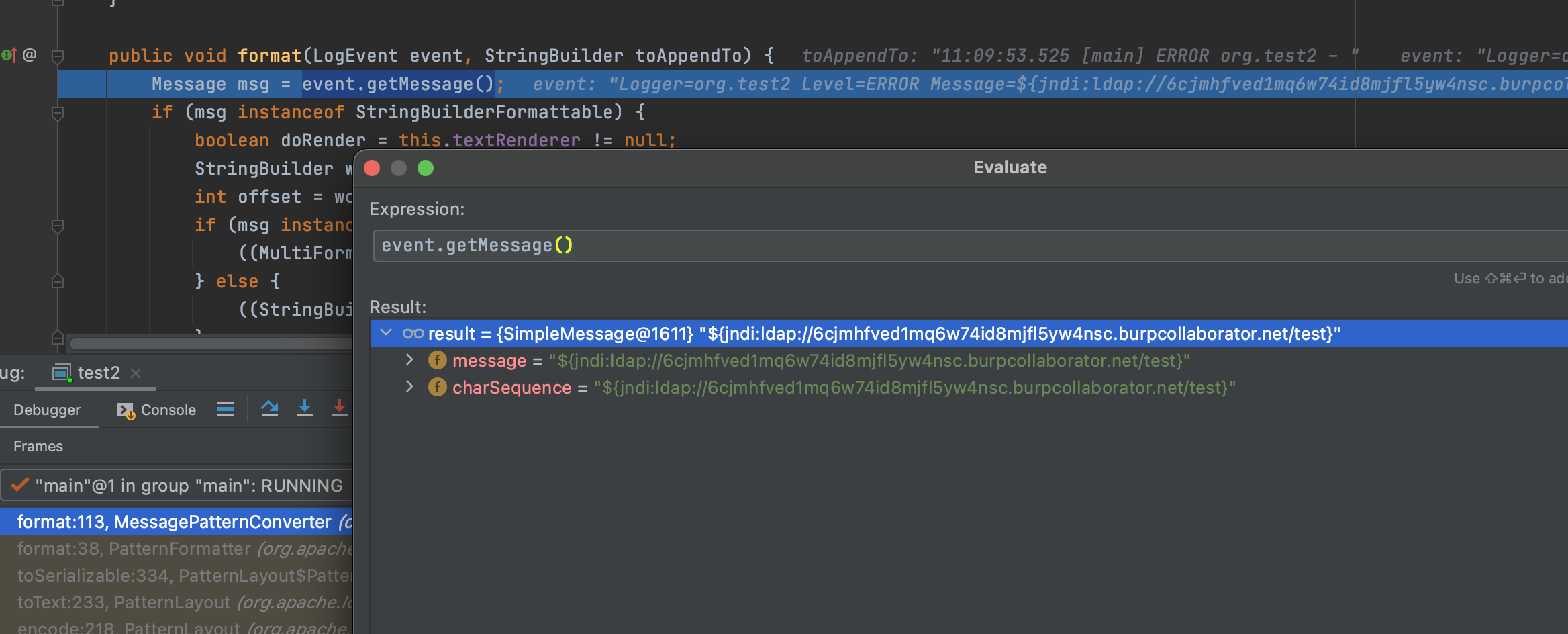
Task: Click the message string value in results
Action: pos(869,361)
